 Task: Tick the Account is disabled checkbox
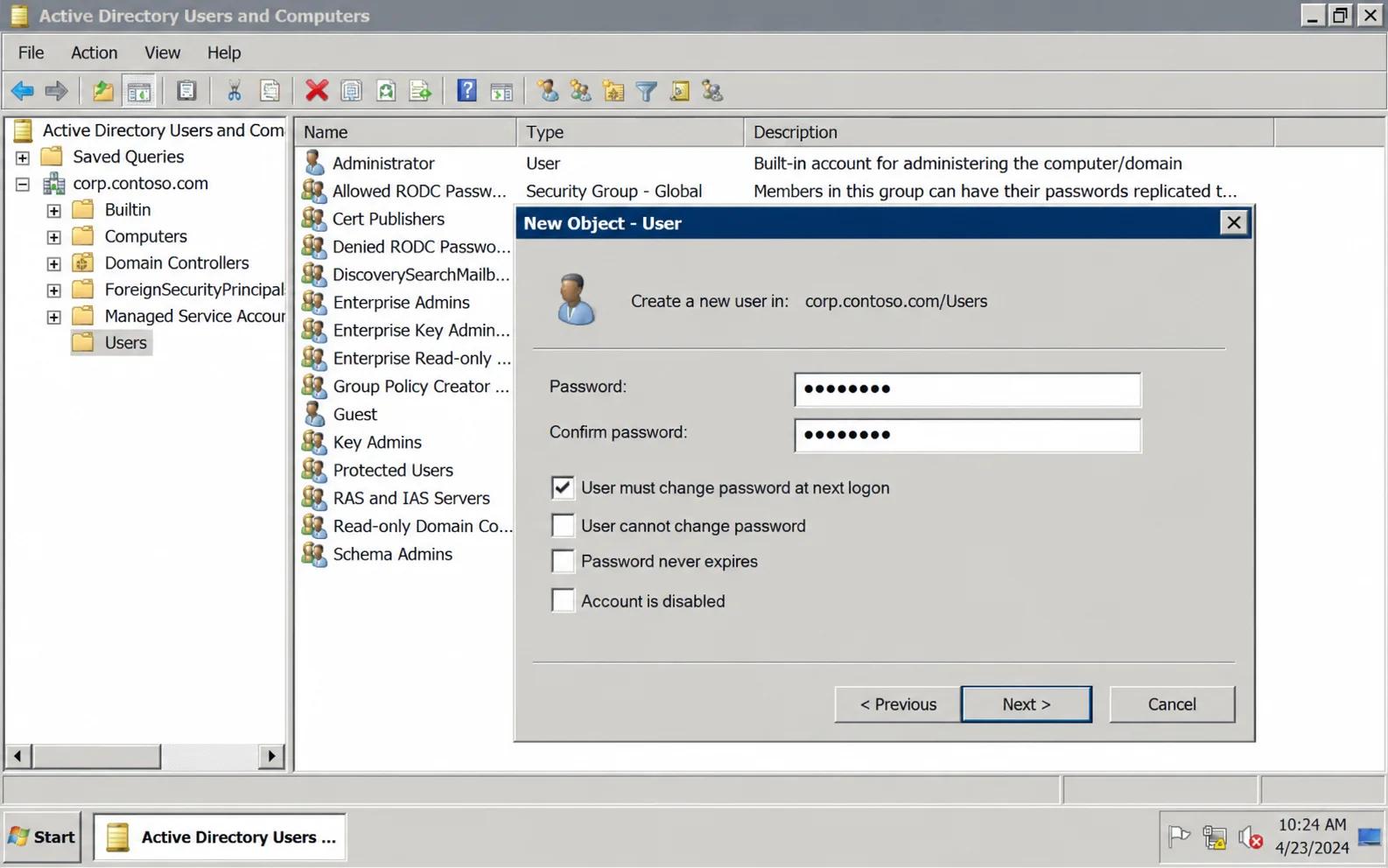(563, 600)
